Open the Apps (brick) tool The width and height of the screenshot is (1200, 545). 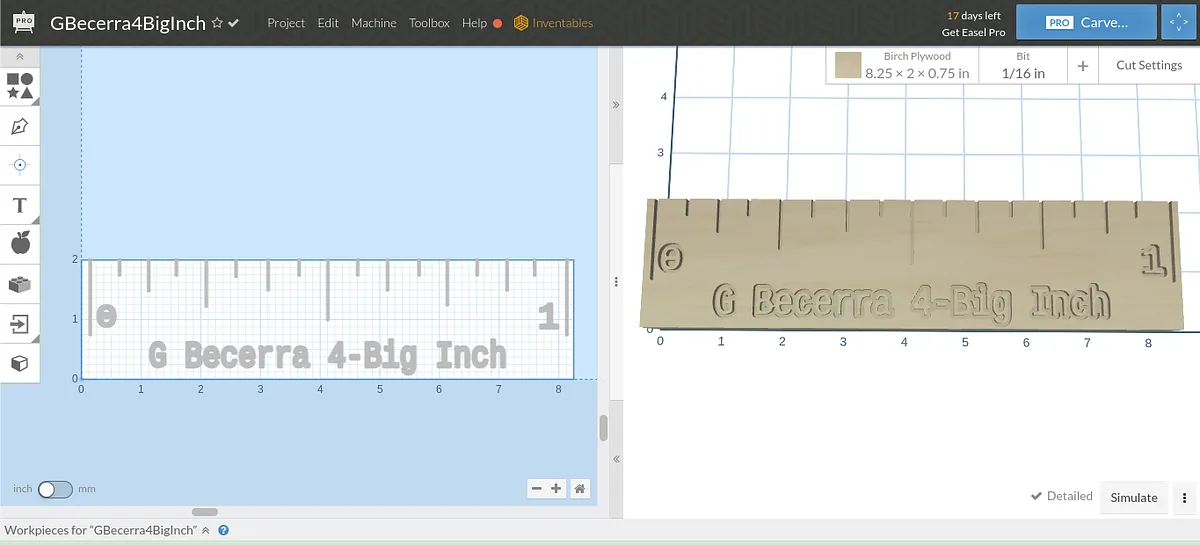point(19,284)
